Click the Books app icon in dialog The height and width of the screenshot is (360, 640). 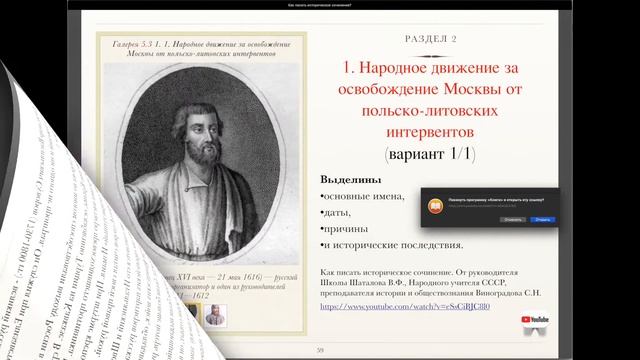point(436,207)
